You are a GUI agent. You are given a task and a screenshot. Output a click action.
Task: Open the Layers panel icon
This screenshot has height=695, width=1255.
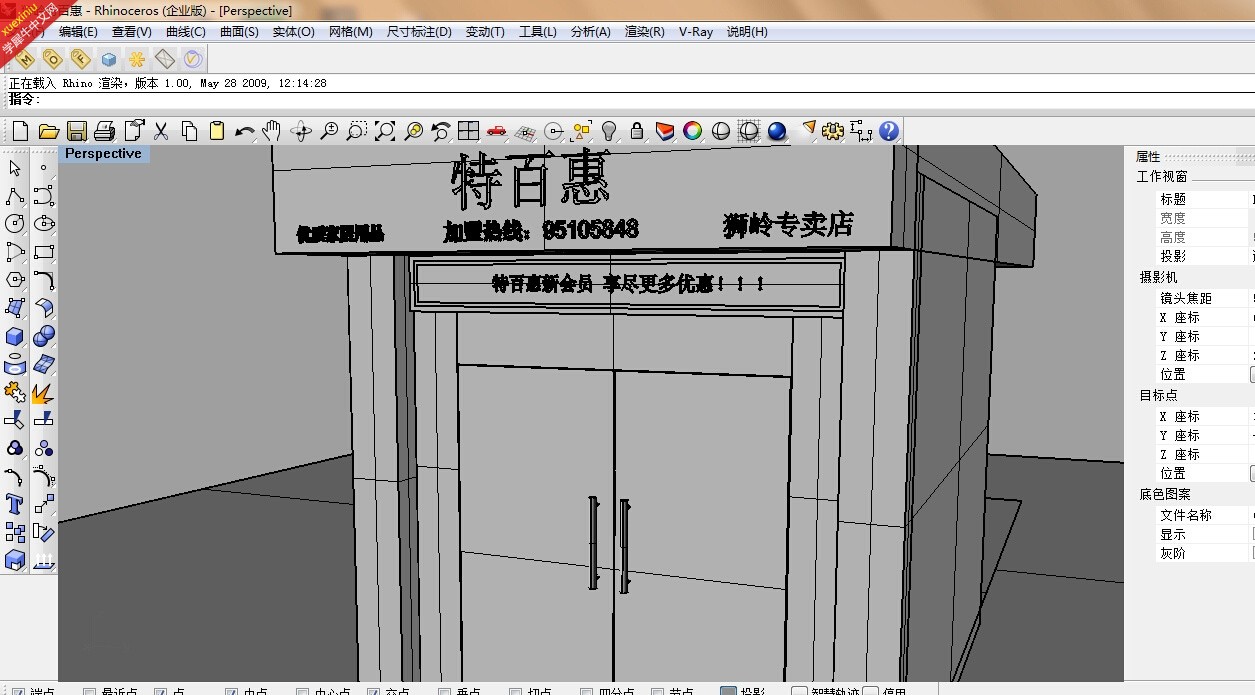(x=665, y=131)
